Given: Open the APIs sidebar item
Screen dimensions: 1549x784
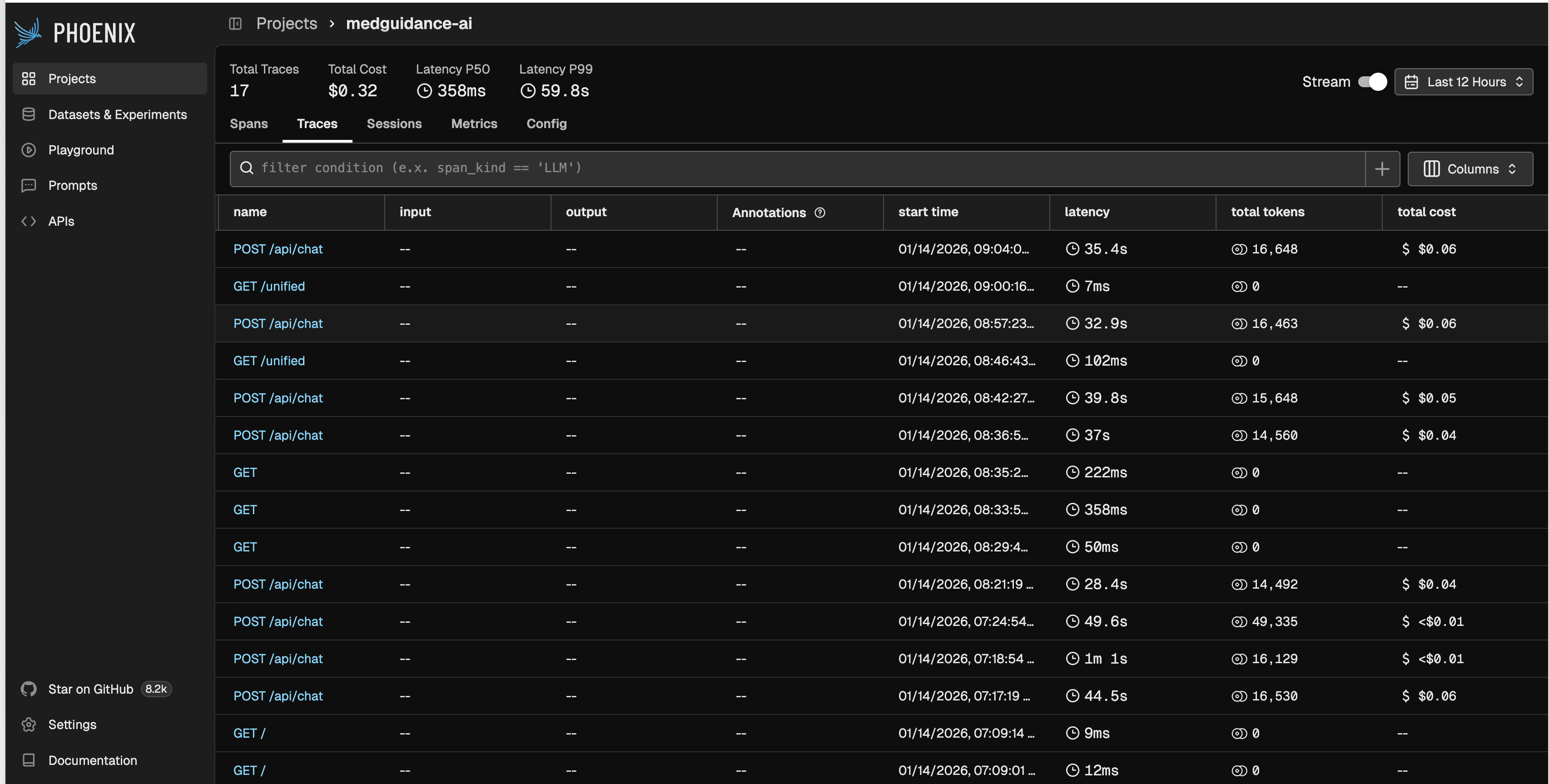Looking at the screenshot, I should 61,221.
